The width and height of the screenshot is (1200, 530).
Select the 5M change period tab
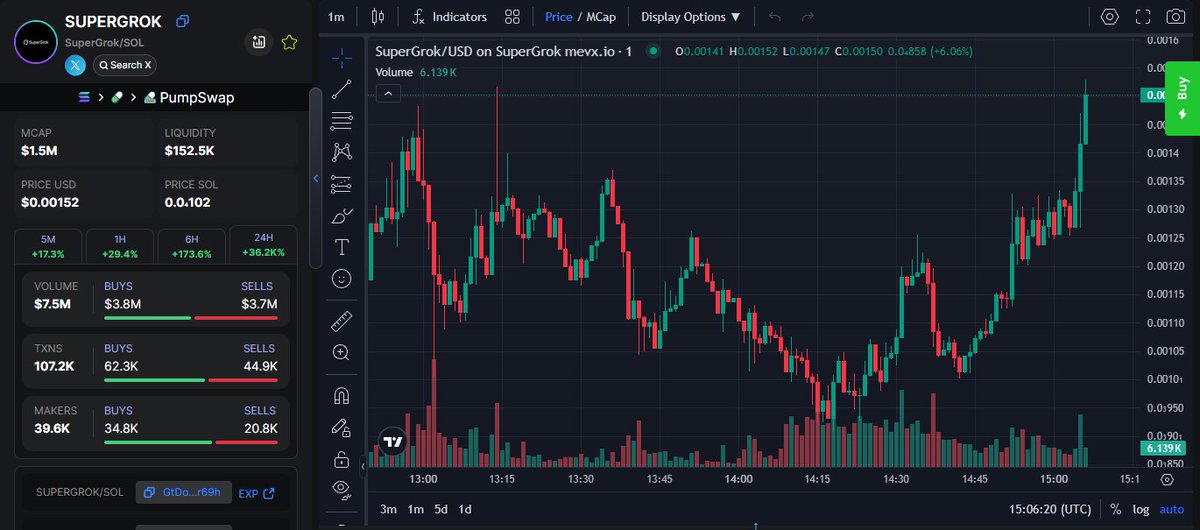[x=48, y=246]
